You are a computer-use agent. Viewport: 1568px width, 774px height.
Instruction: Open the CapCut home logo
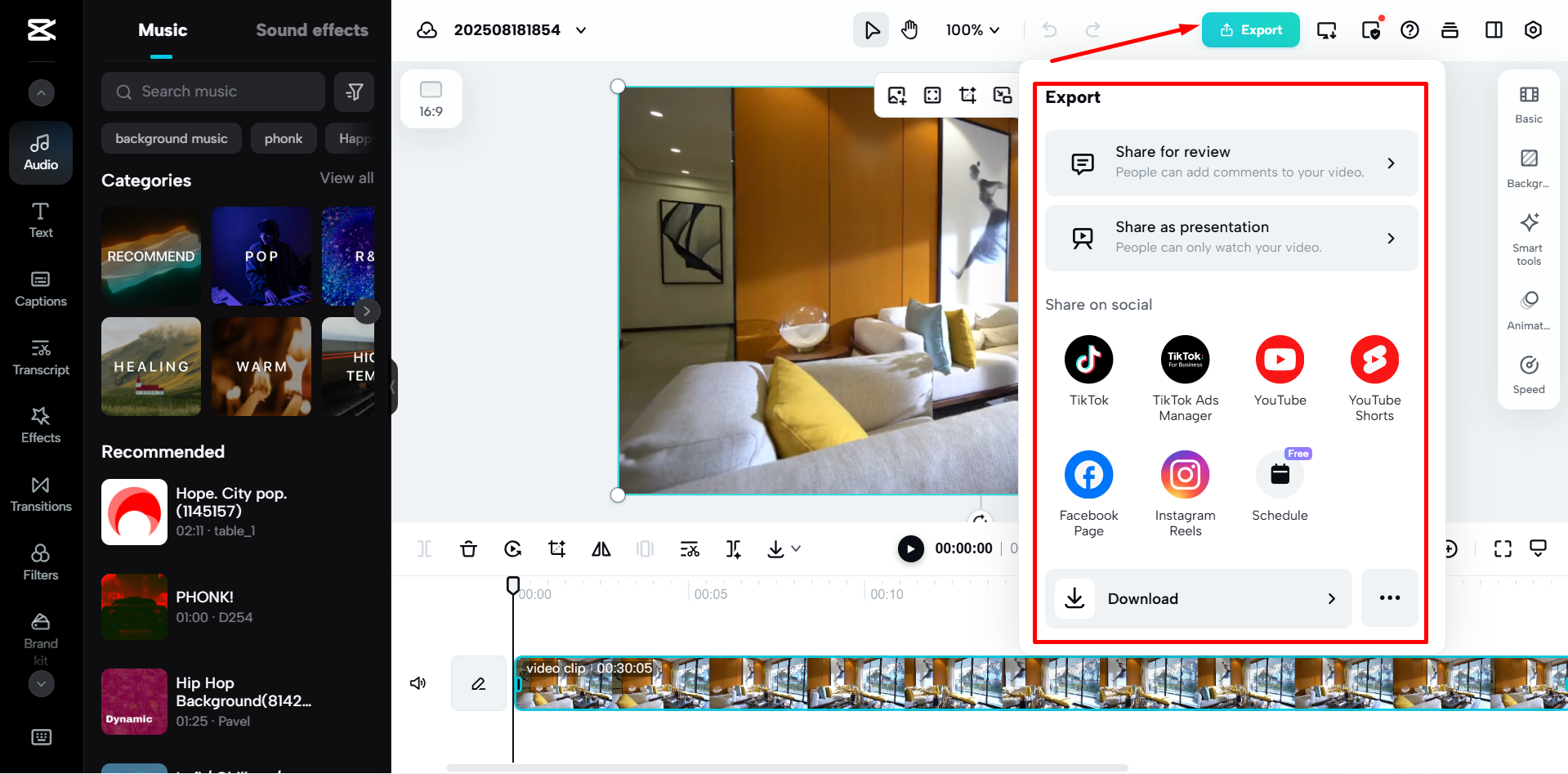tap(41, 30)
